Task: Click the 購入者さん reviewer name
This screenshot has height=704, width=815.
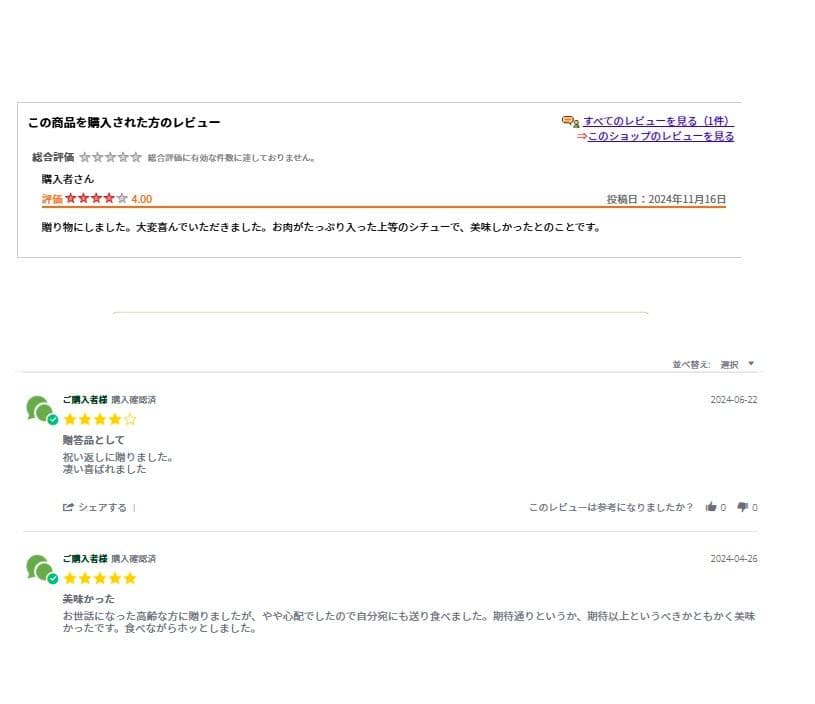Action: point(68,178)
